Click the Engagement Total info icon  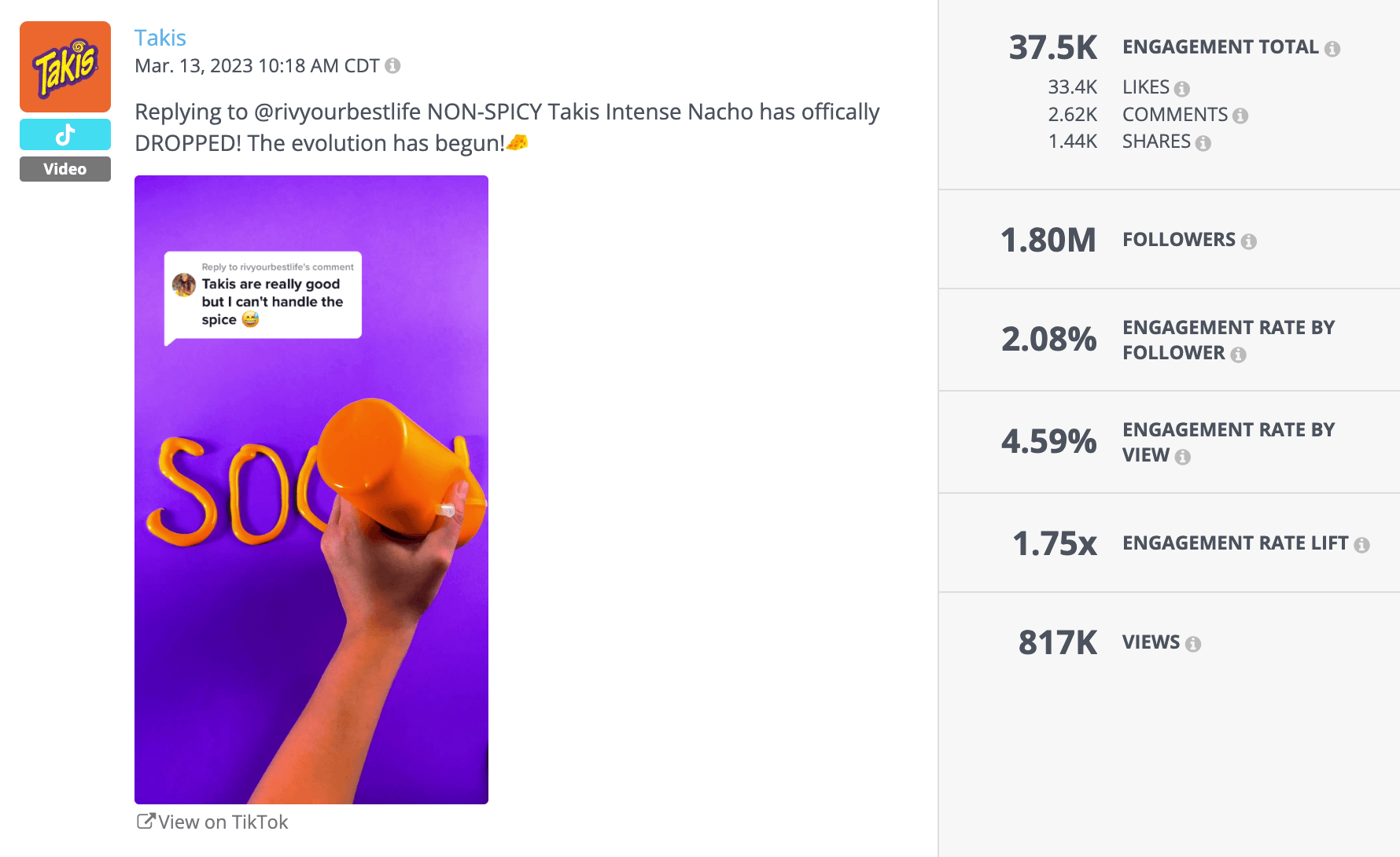click(x=1332, y=47)
